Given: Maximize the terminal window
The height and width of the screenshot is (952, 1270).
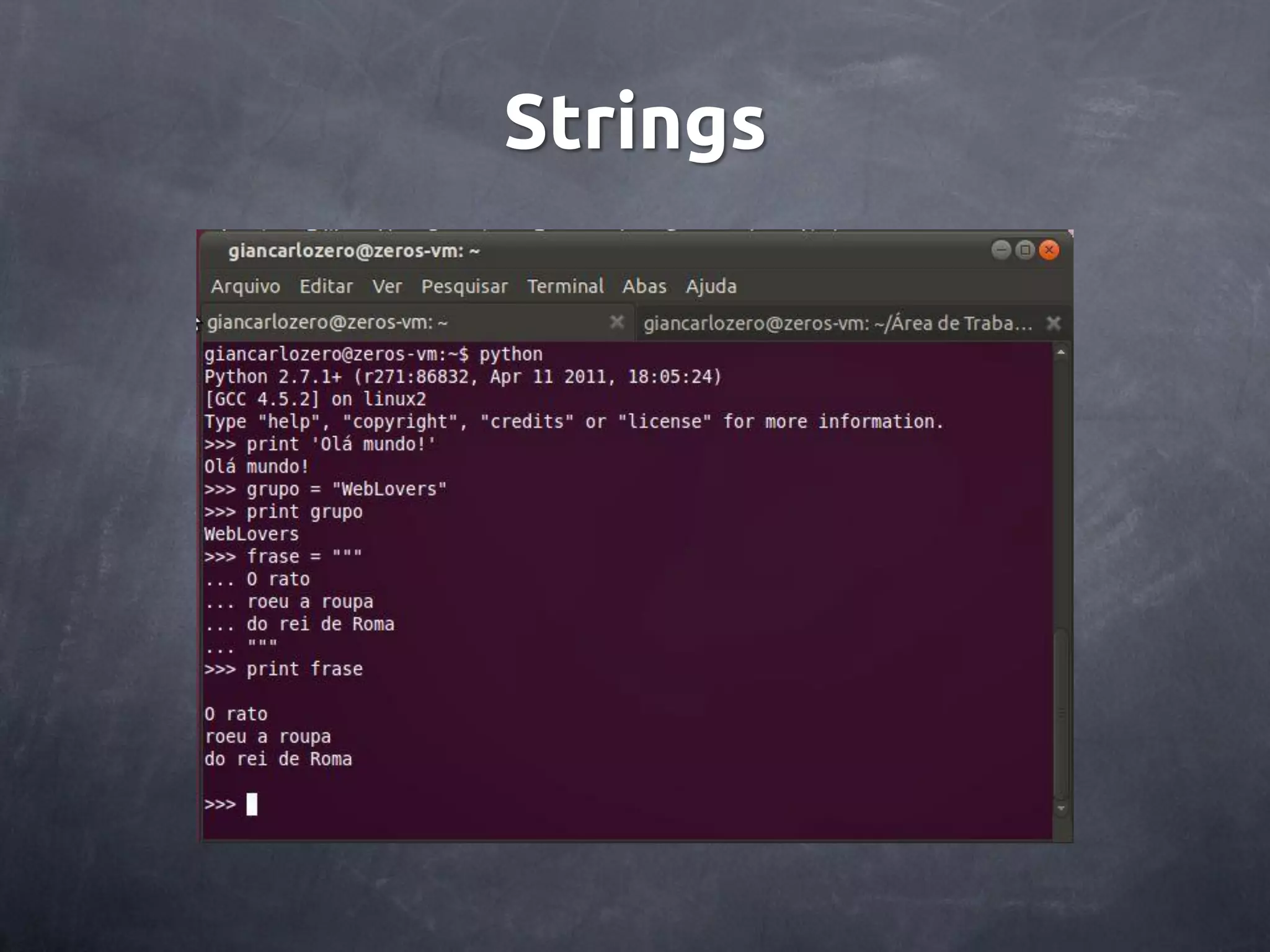Looking at the screenshot, I should pyautogui.click(x=1025, y=250).
